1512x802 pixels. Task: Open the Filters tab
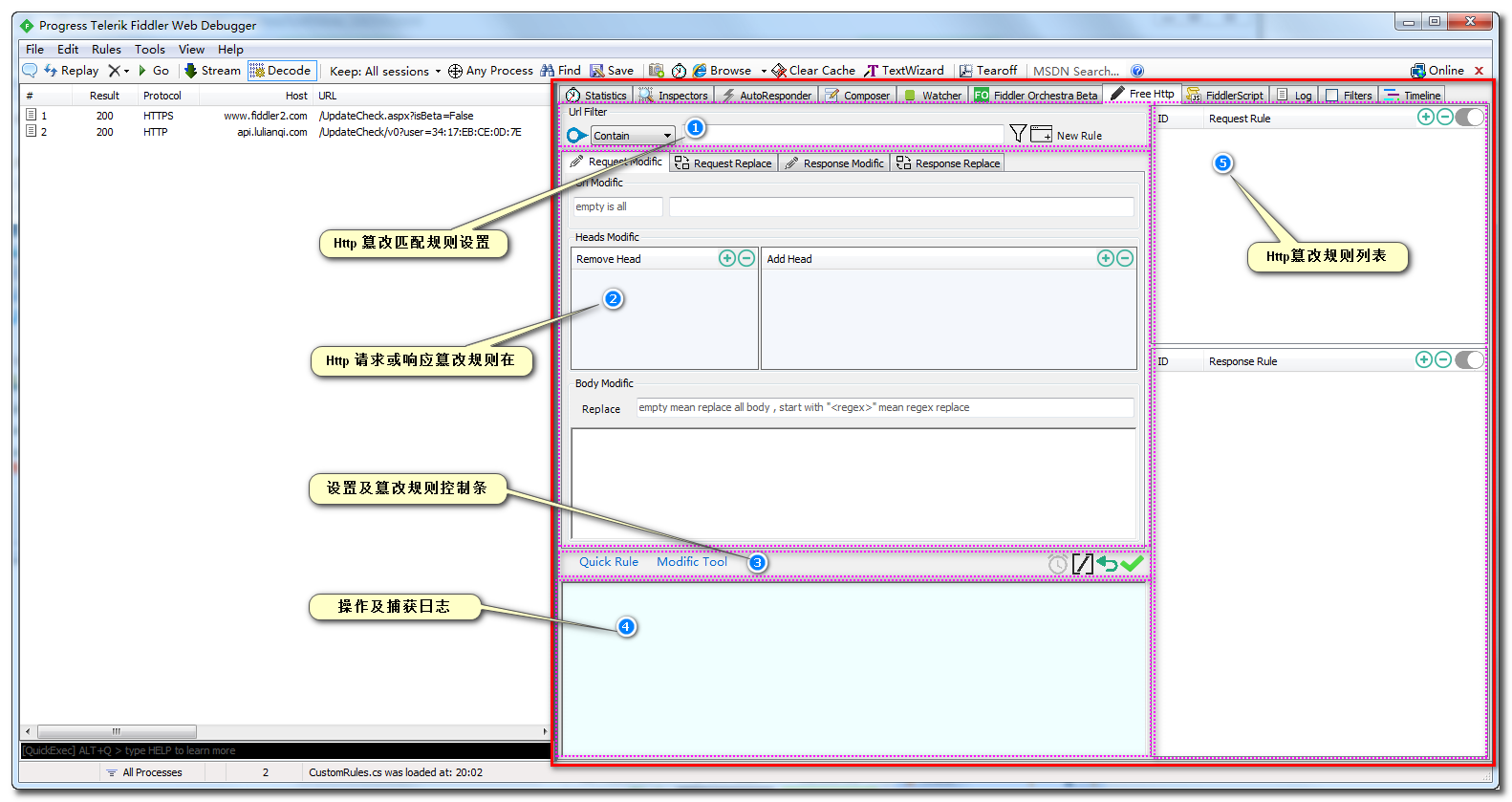(x=1349, y=95)
